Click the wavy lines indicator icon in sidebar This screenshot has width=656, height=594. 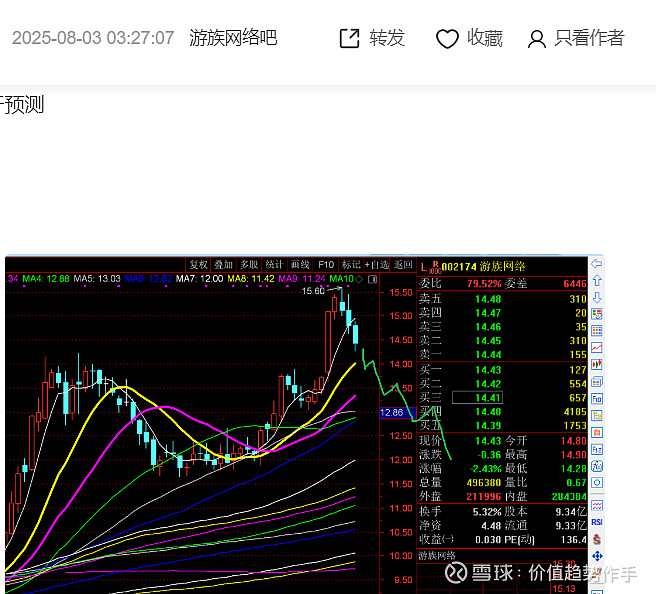[597, 505]
